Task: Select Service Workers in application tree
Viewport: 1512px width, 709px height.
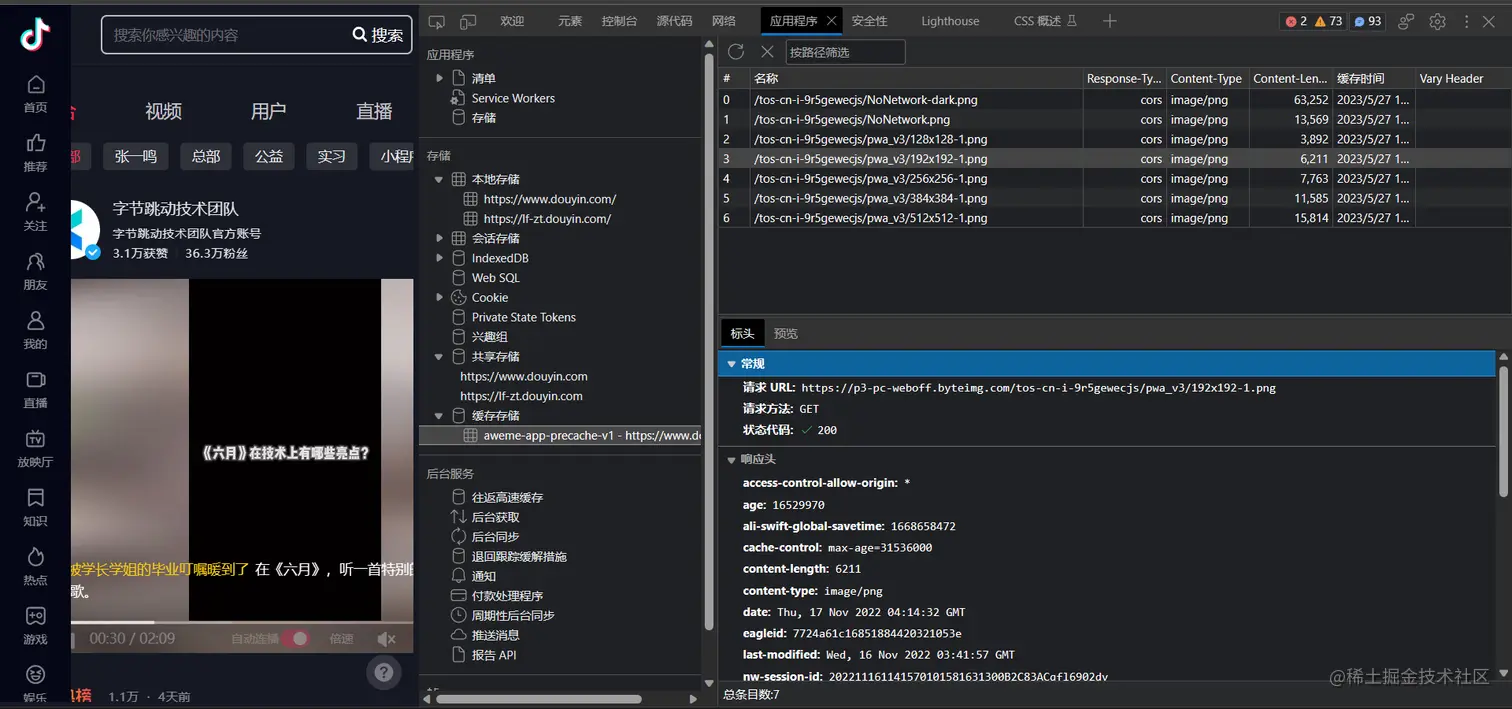Action: pos(513,98)
